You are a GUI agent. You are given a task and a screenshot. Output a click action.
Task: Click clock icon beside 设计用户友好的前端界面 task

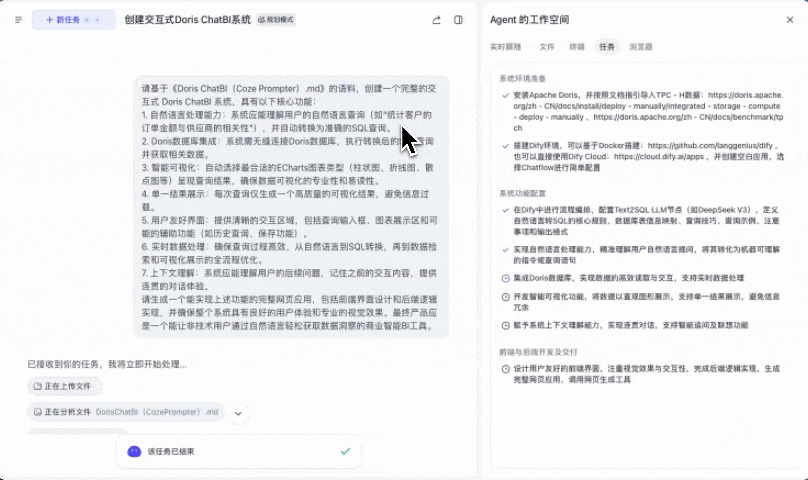506,369
